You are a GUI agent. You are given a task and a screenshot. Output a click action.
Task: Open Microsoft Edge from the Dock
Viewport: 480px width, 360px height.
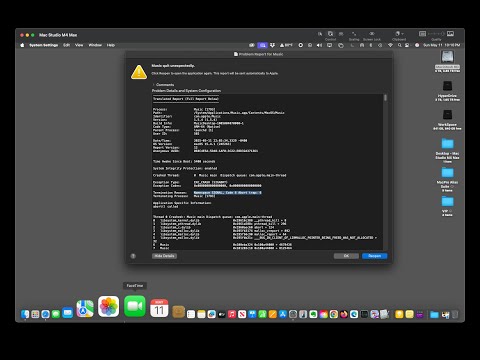(x=354, y=314)
